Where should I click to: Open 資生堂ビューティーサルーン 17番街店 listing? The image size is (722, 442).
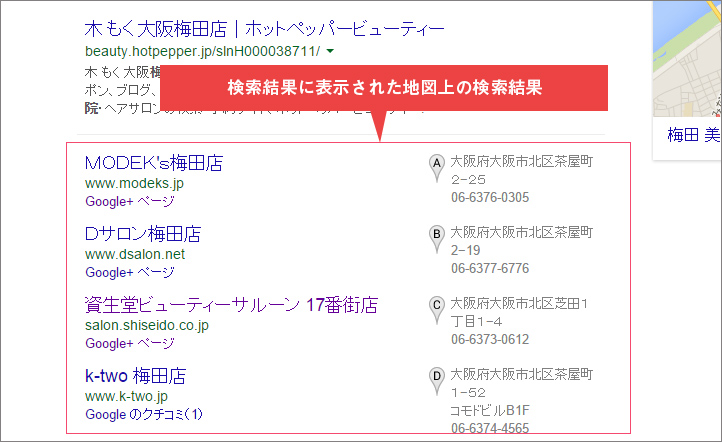coord(231,305)
